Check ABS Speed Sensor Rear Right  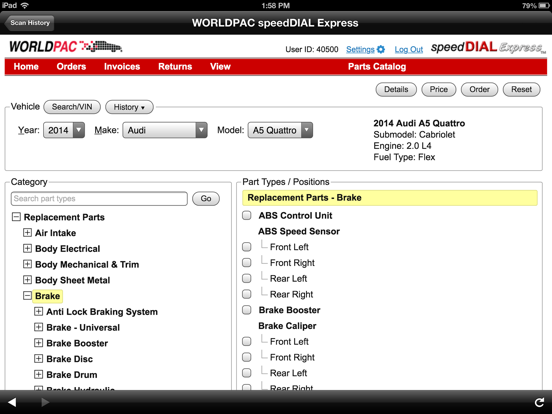tap(247, 294)
